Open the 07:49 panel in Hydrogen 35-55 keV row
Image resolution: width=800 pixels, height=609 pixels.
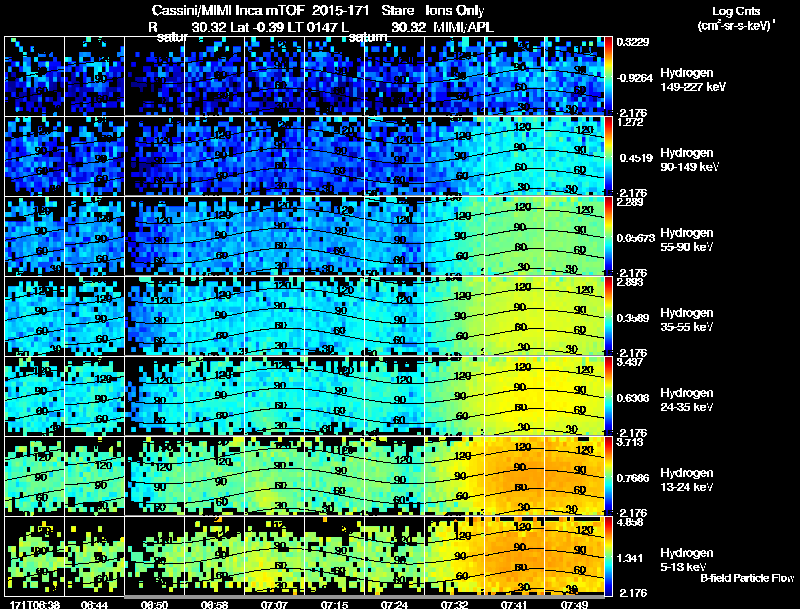tap(574, 316)
